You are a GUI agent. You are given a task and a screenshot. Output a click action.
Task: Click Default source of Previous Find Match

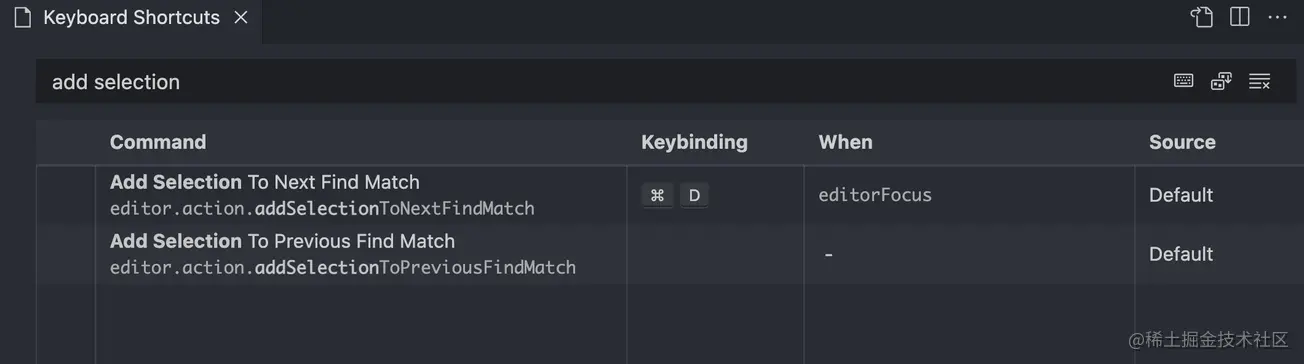click(x=1181, y=254)
